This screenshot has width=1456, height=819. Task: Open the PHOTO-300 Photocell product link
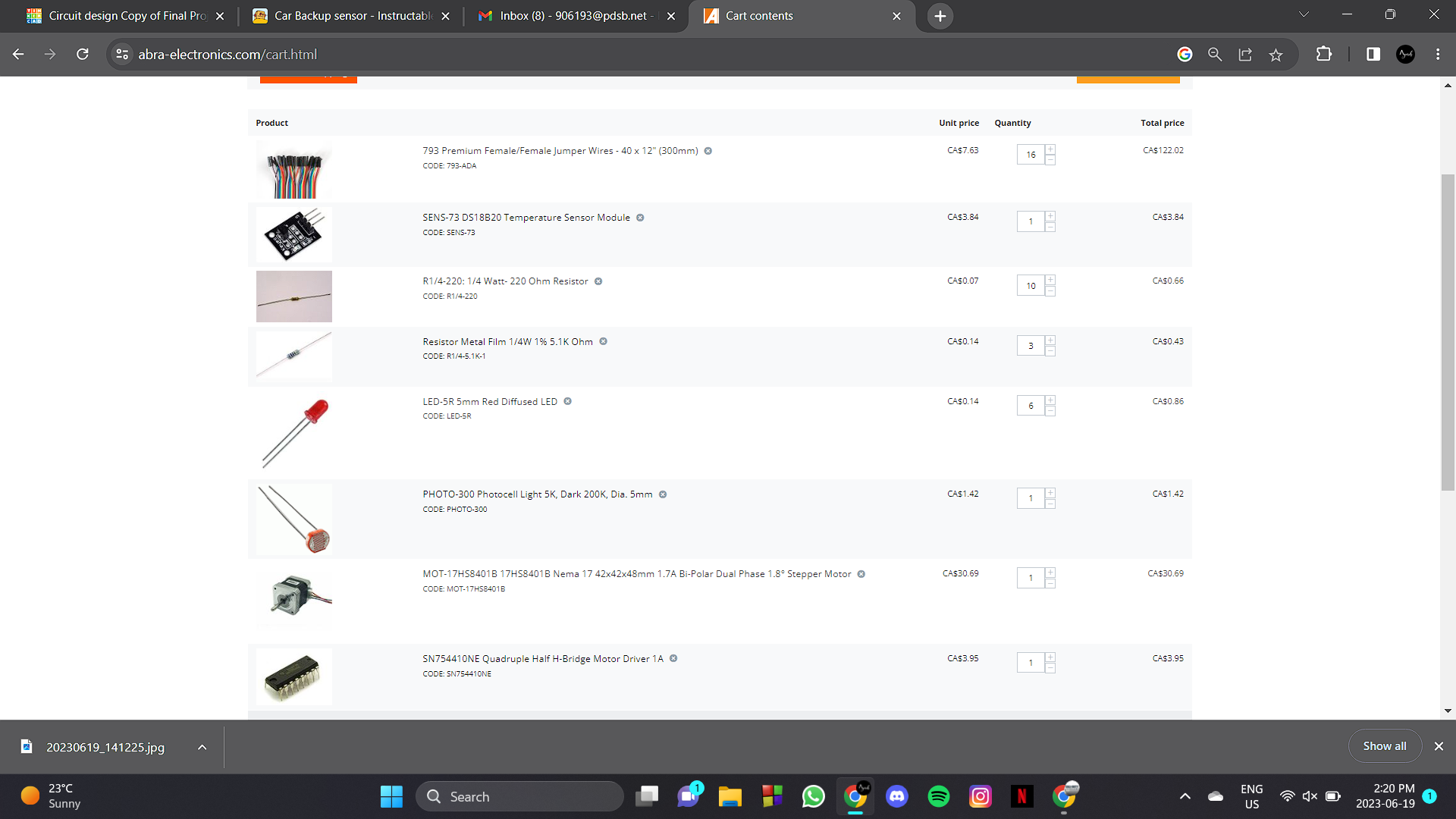(x=537, y=494)
